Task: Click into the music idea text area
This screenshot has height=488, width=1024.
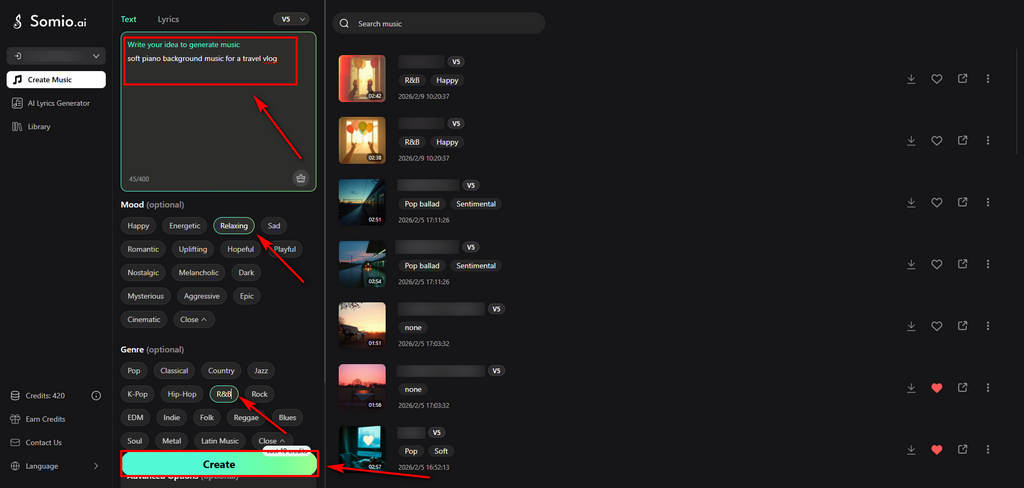Action: point(219,112)
